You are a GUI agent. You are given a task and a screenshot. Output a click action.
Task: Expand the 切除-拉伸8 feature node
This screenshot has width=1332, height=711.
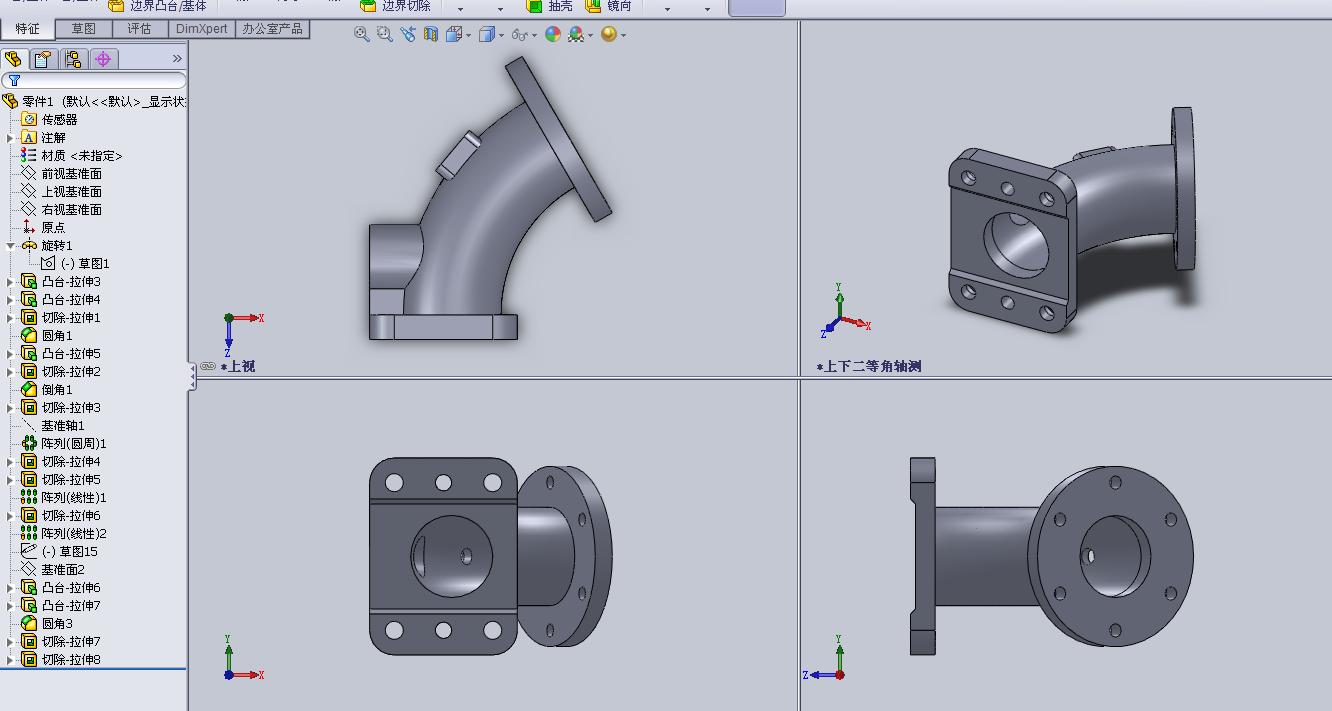11,659
